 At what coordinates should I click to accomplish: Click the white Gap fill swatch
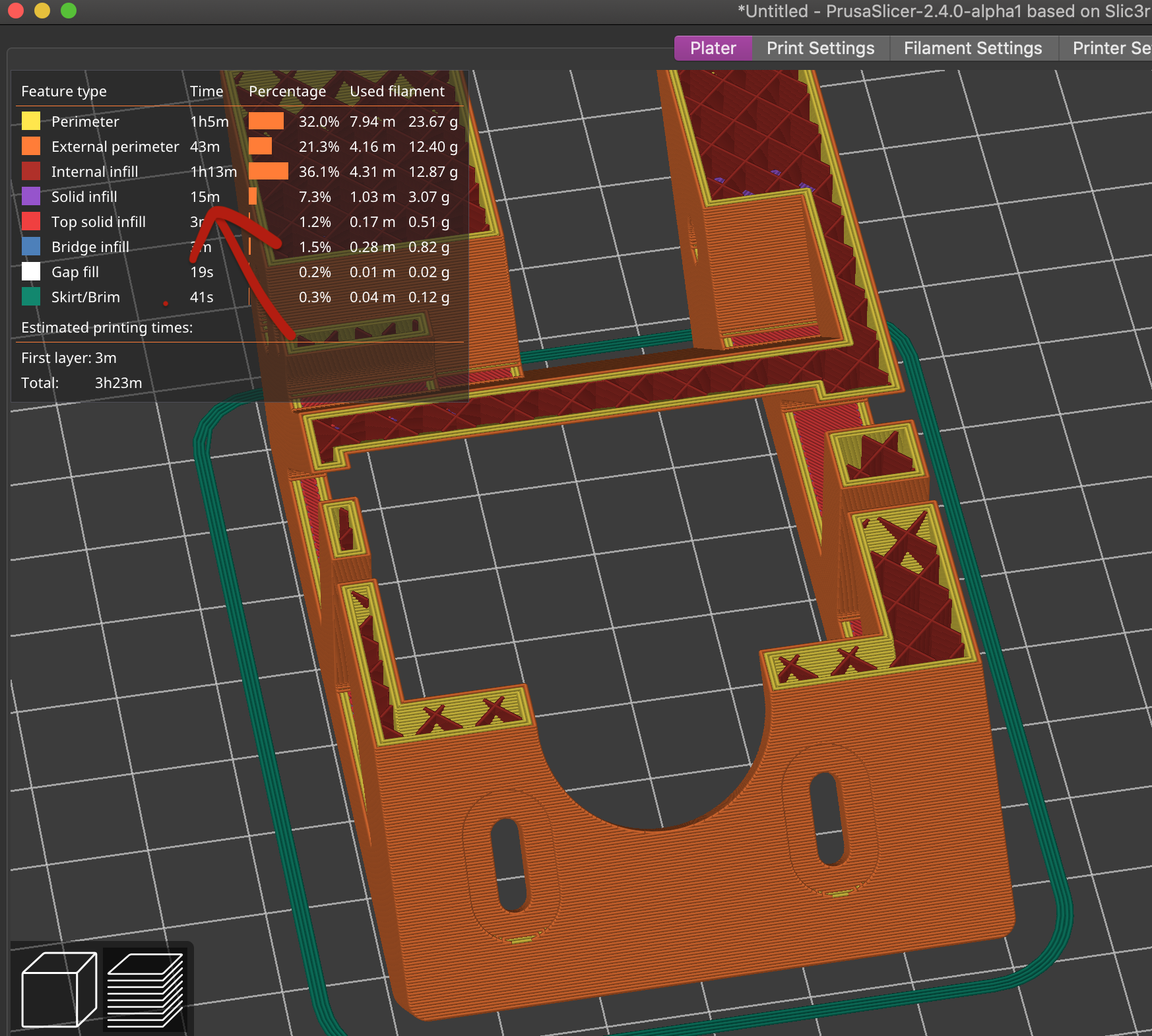click(x=31, y=271)
